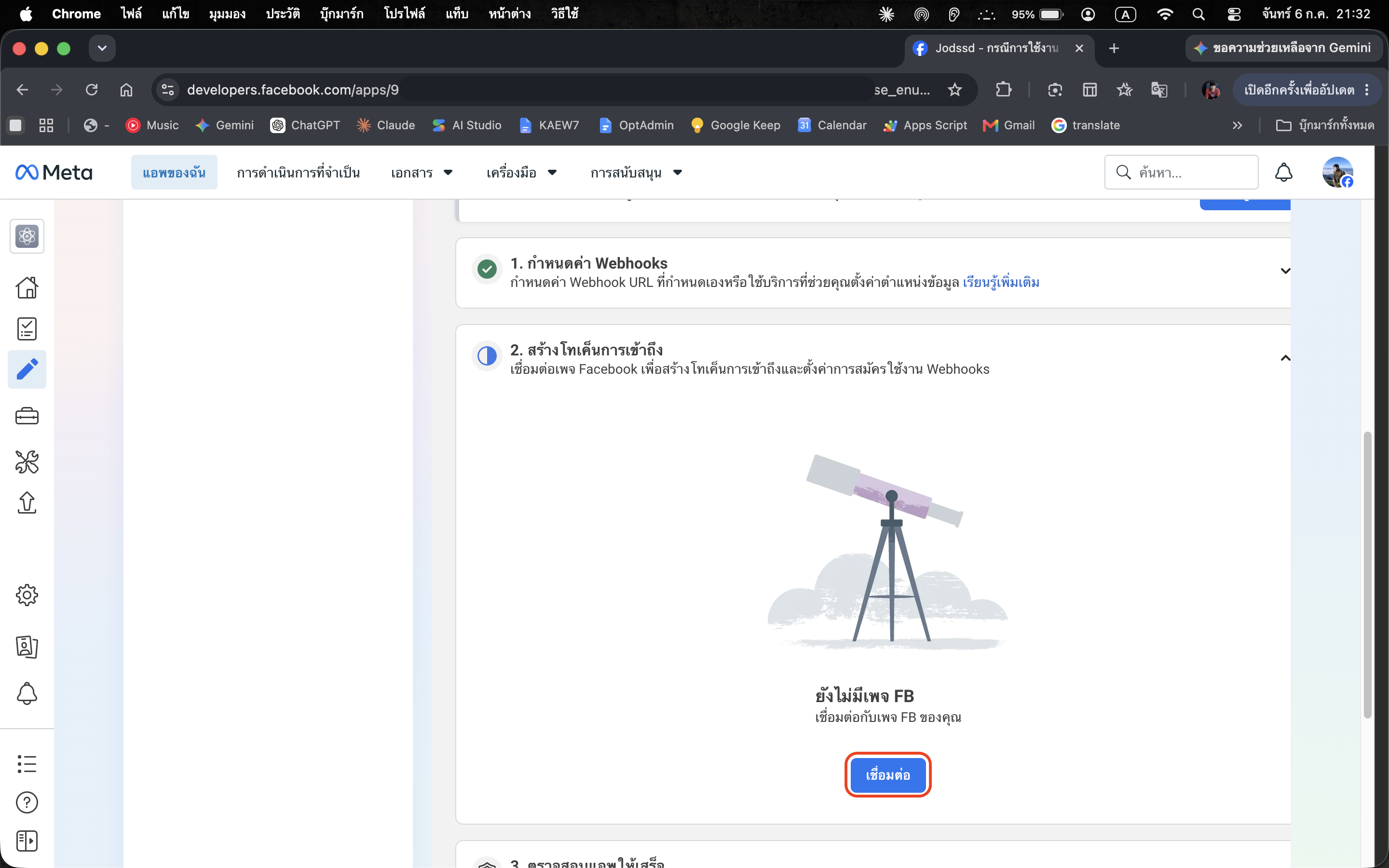Open app settings gear in sidebar

point(27,596)
